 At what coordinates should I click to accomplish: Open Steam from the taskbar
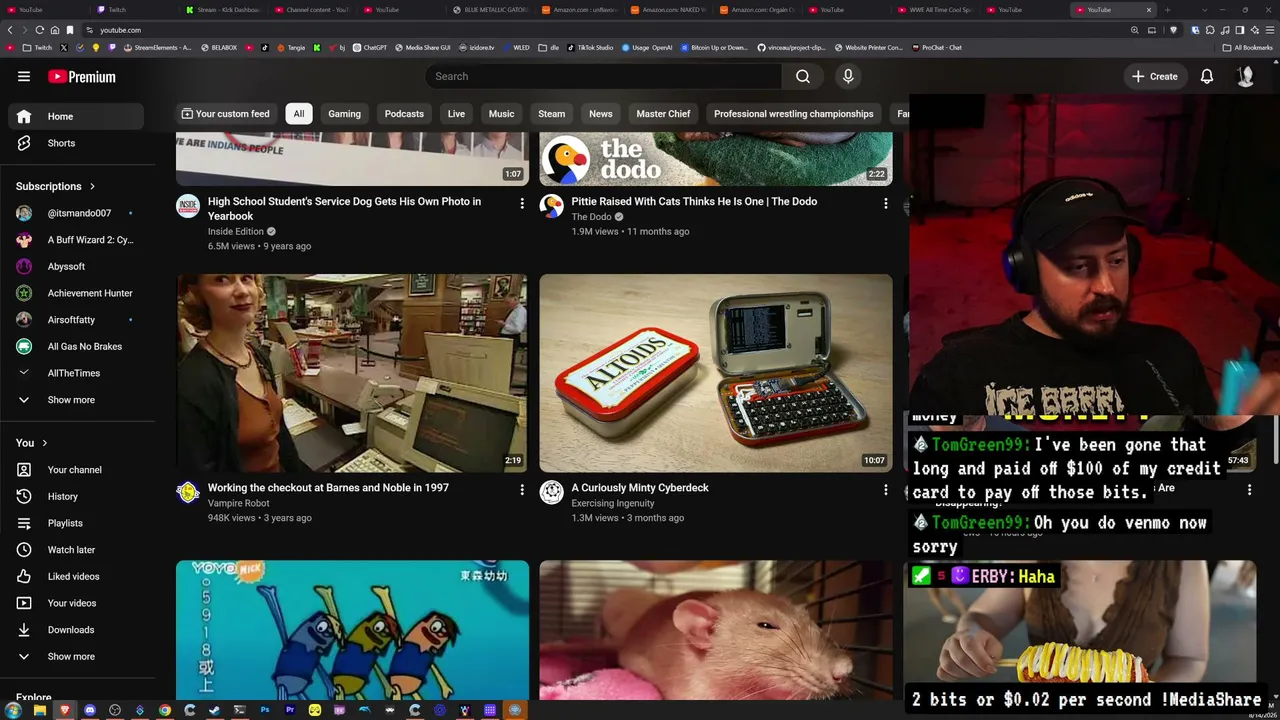[214, 710]
